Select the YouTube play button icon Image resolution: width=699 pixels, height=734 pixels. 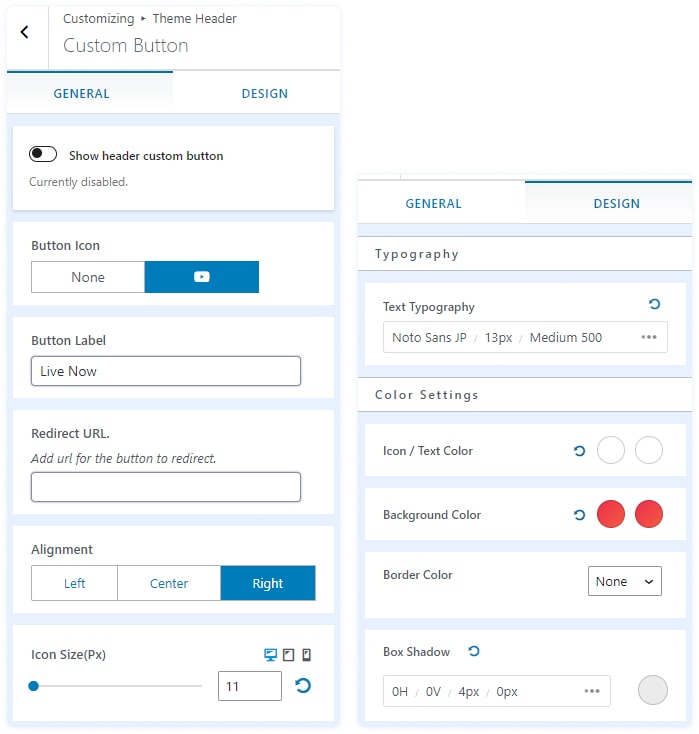[x=202, y=277]
